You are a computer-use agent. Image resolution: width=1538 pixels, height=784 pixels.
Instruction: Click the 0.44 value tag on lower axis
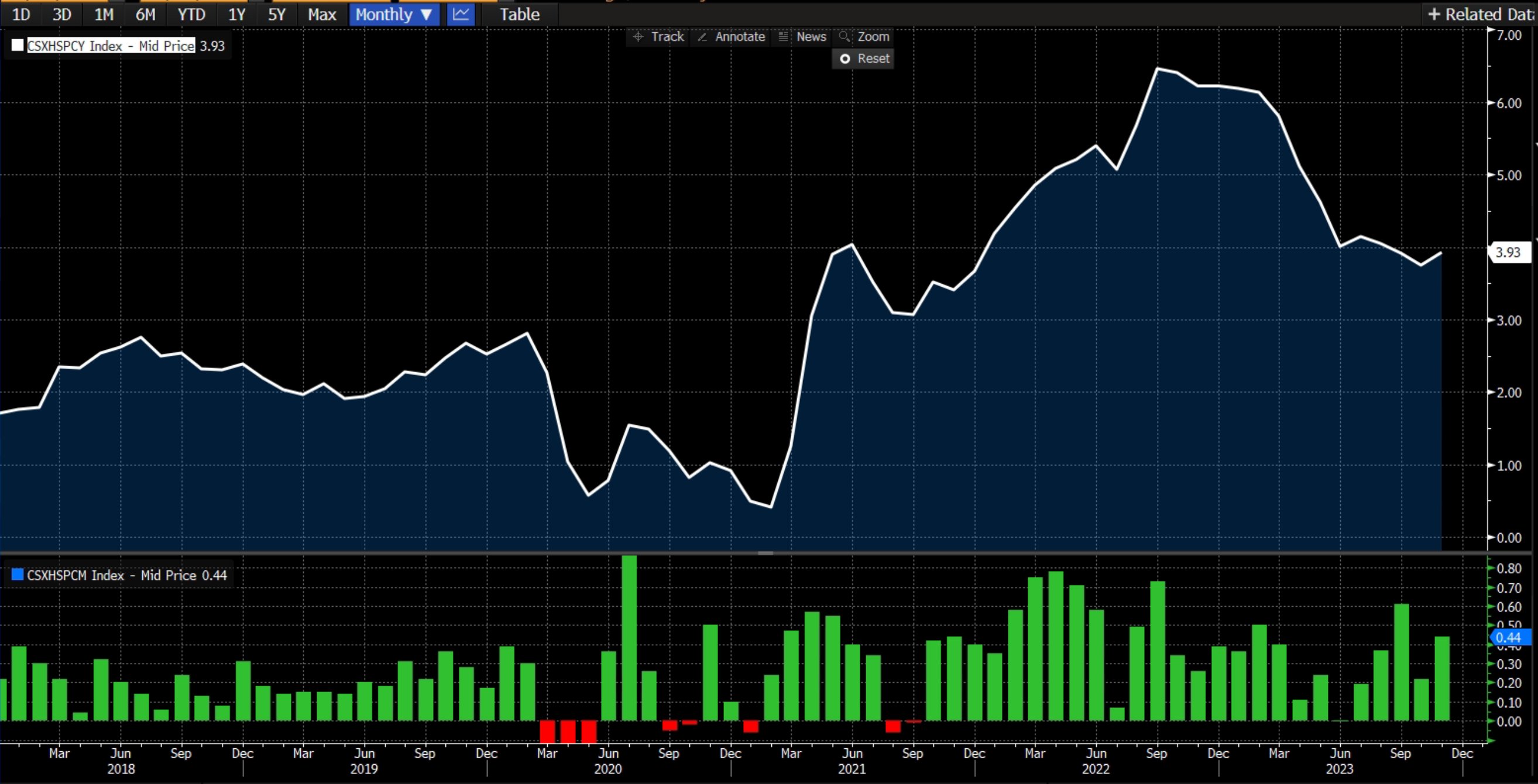1509,637
